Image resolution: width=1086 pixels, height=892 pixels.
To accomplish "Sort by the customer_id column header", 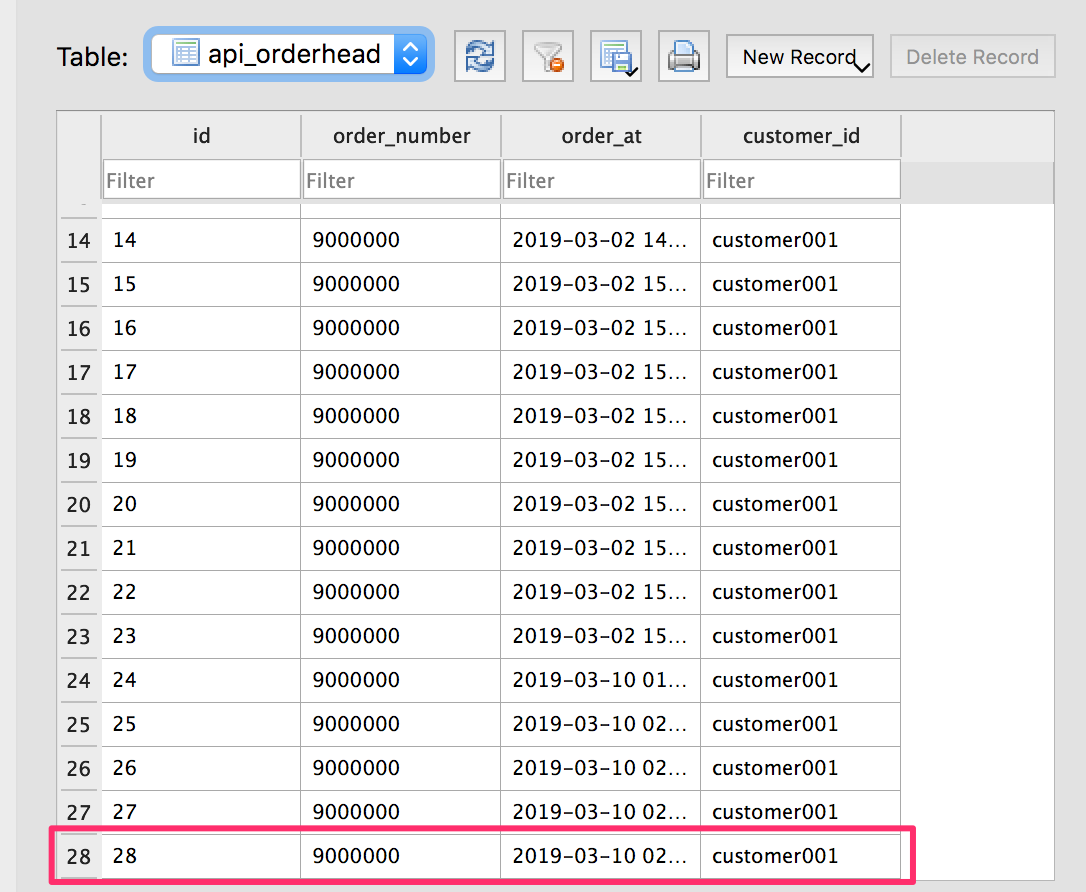I will pos(801,136).
